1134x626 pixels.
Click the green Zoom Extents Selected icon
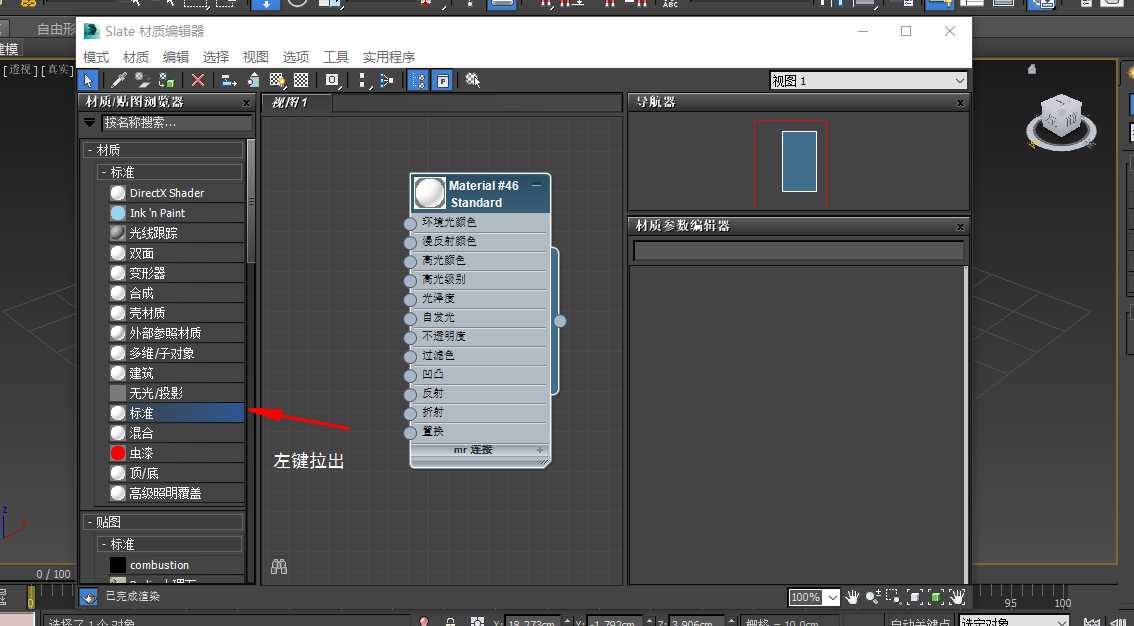click(936, 597)
